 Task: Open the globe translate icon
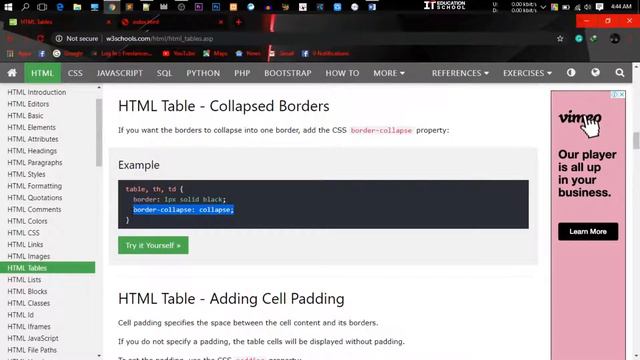tap(596, 73)
